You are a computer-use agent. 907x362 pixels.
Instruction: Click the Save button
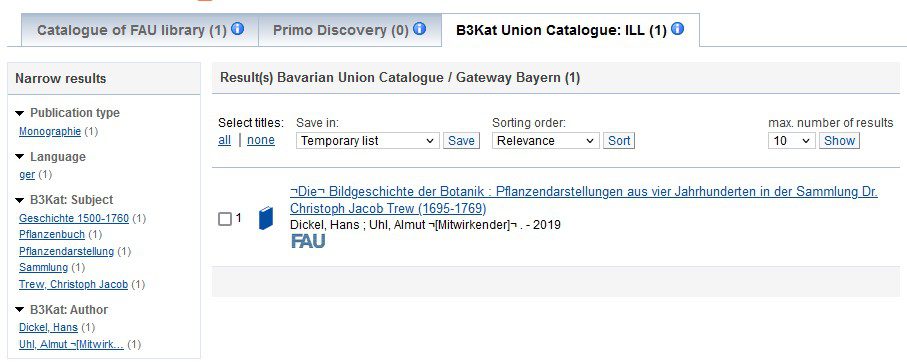tap(462, 141)
